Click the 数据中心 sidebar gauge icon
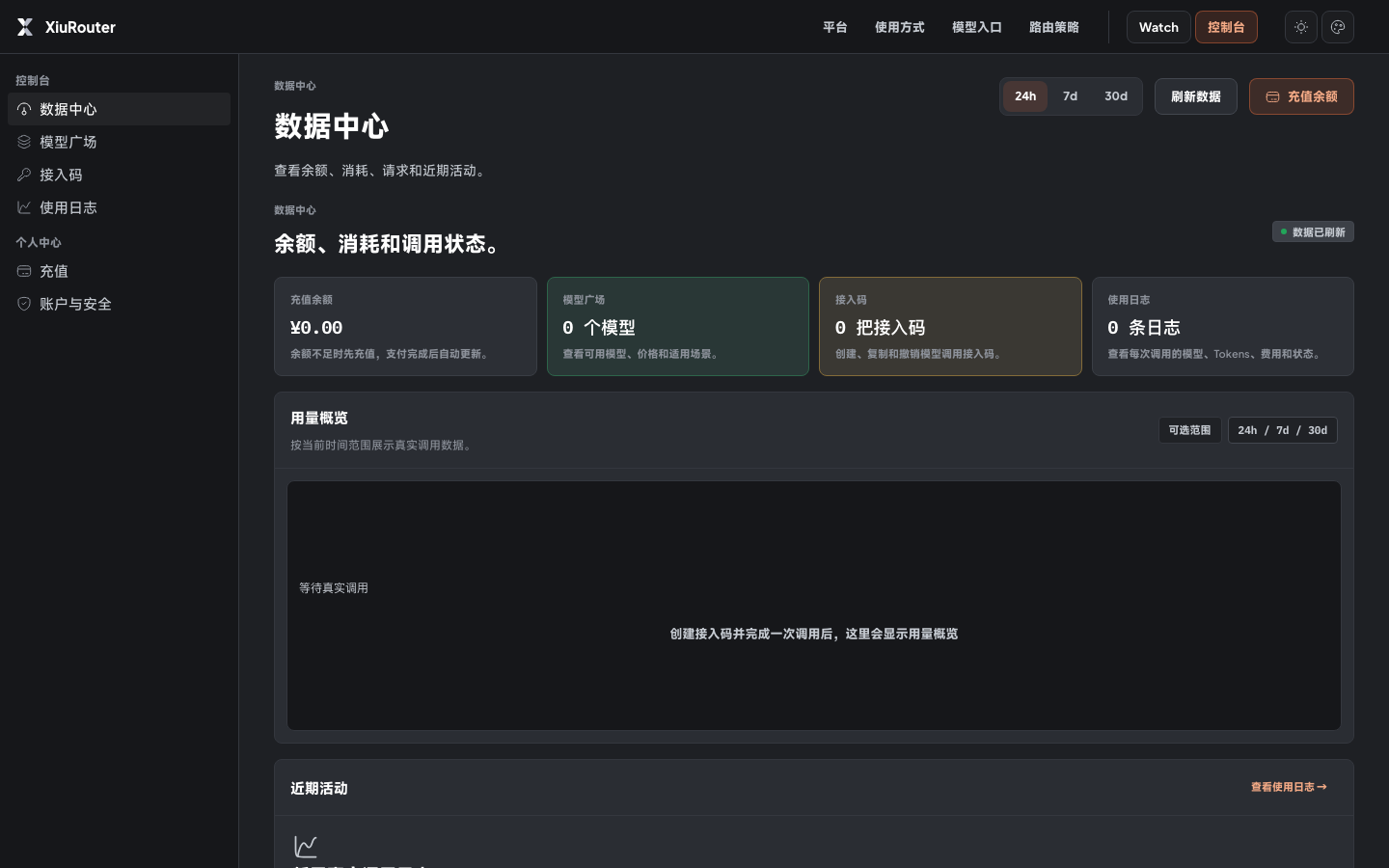Image resolution: width=1389 pixels, height=868 pixels. pos(24,109)
